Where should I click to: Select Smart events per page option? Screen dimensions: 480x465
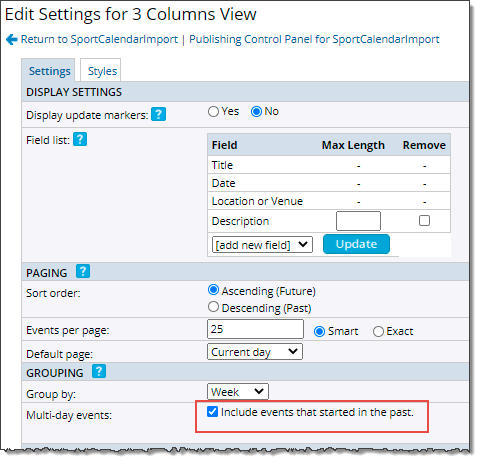[319, 331]
